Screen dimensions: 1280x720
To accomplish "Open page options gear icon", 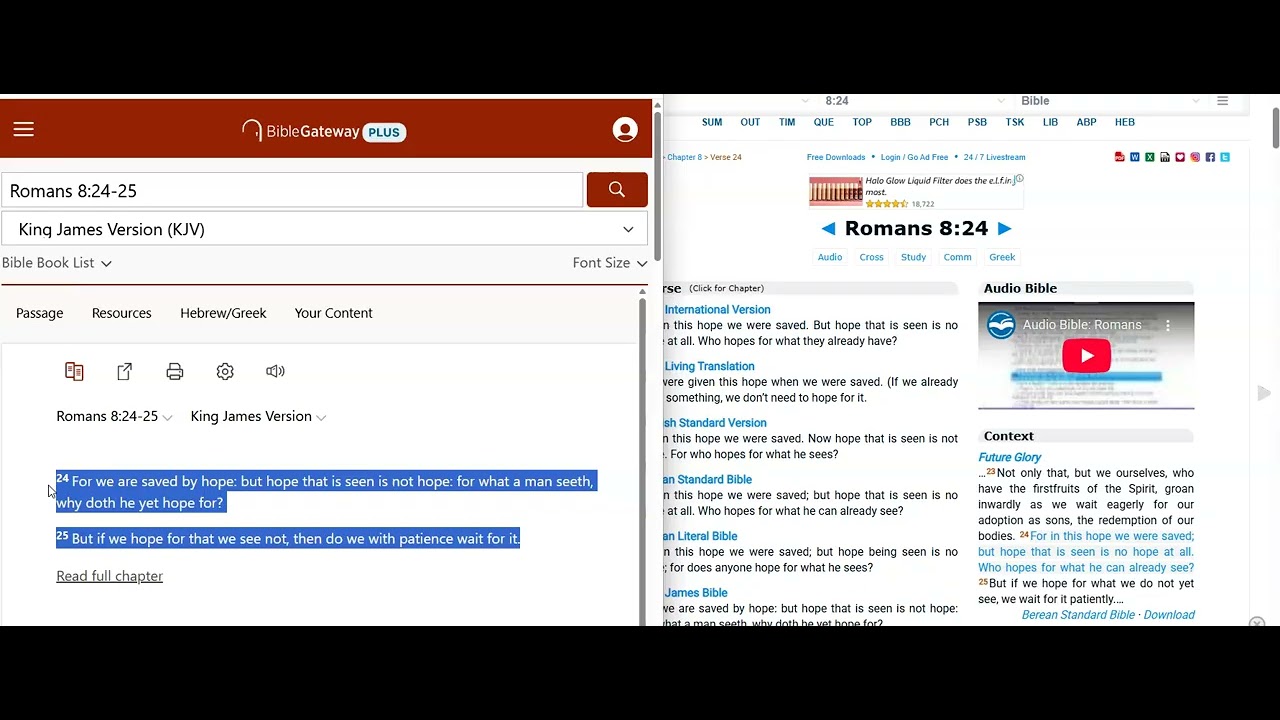I will [225, 371].
